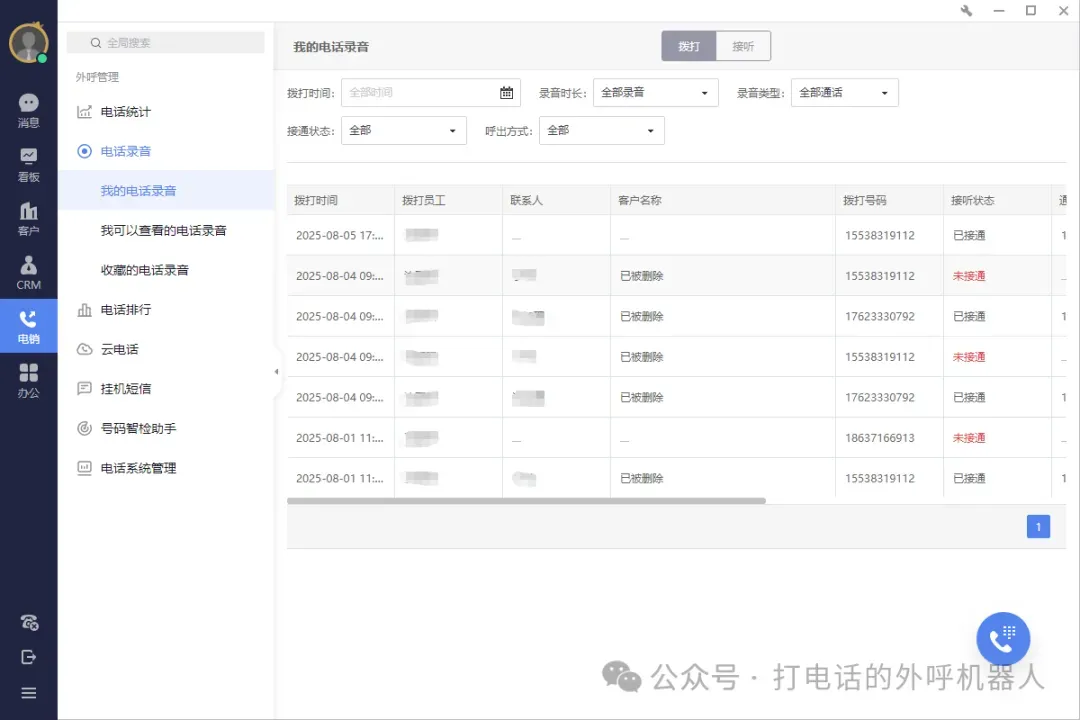Open the 接通状态 filter dropdown

coord(403,130)
